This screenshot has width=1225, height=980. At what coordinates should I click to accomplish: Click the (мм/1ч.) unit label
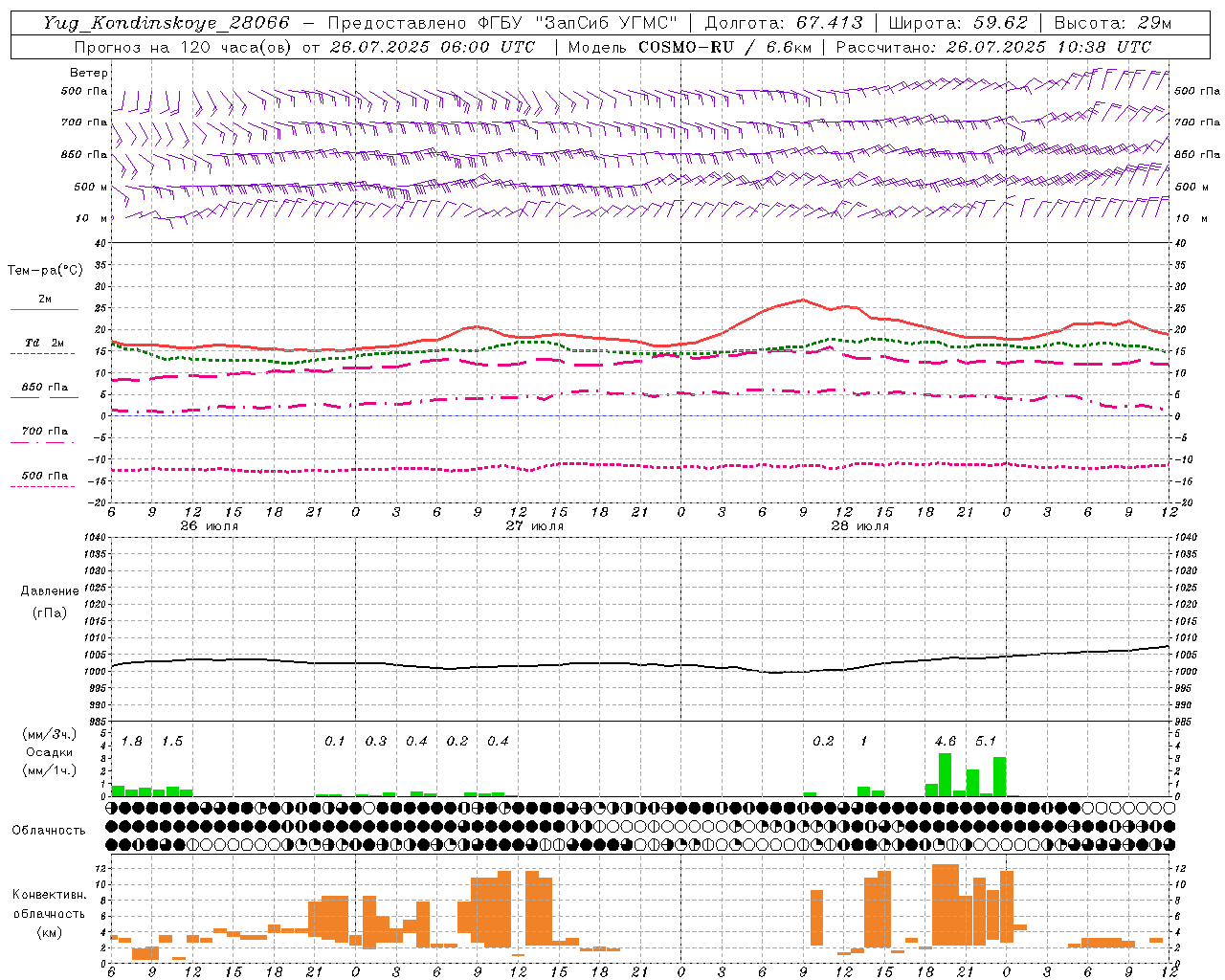click(50, 770)
